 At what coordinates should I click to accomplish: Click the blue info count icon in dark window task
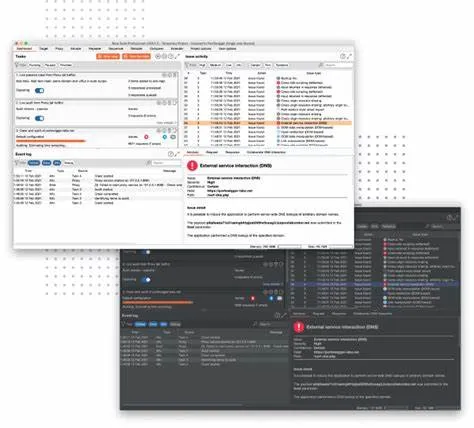271,298
